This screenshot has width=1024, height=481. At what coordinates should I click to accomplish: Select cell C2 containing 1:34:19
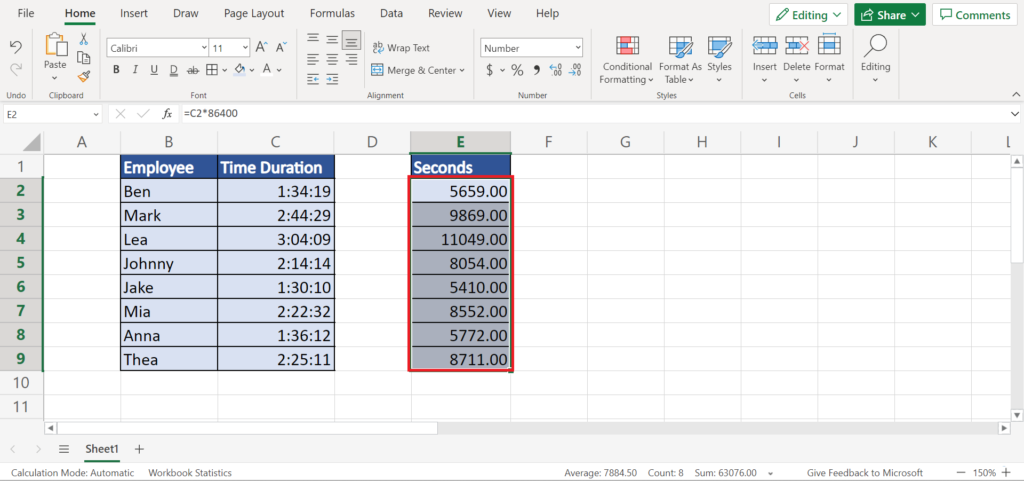(275, 191)
